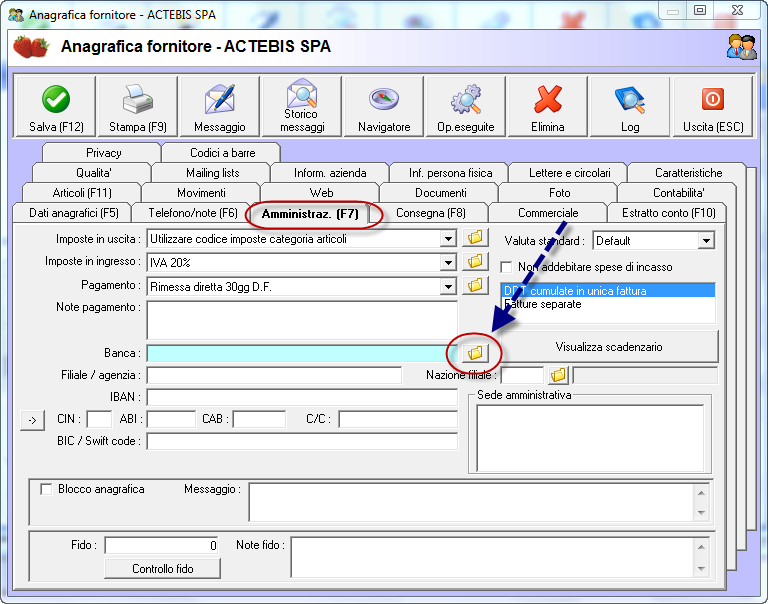Switch to the Codici a barre tab
This screenshot has width=768, height=604.
(222, 153)
